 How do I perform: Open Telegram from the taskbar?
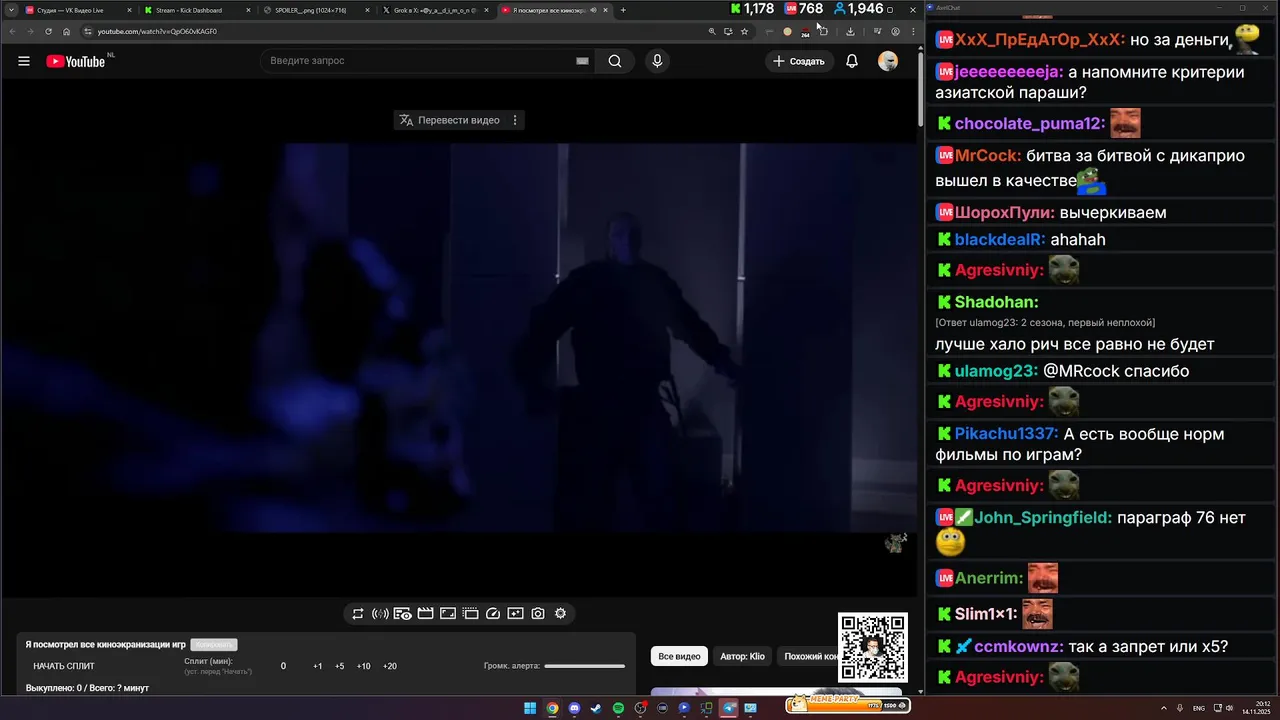click(x=728, y=708)
